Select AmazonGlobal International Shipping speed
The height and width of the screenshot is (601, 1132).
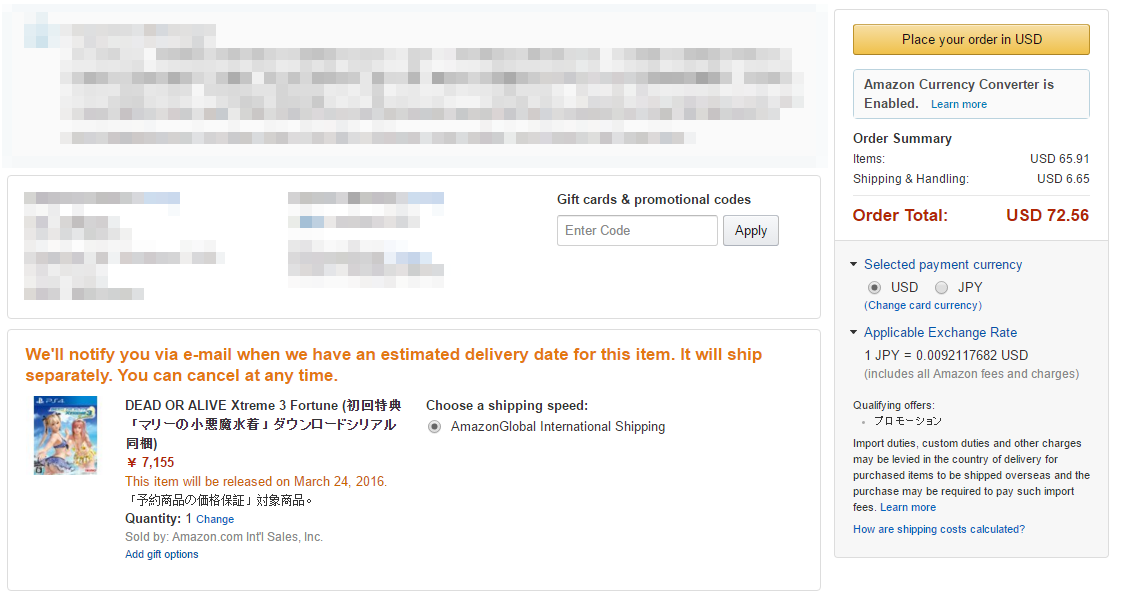point(434,426)
